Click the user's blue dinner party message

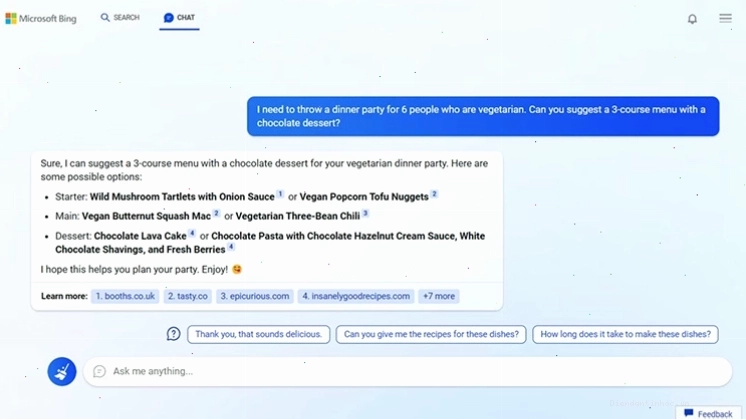coord(483,116)
